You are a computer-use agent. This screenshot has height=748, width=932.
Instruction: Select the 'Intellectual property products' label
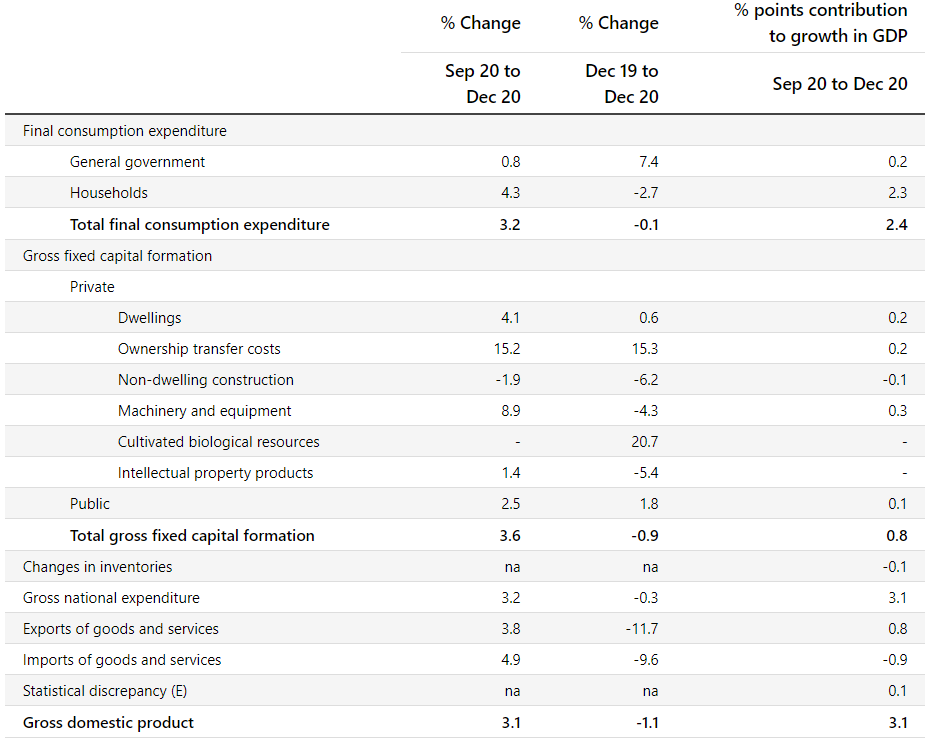pyautogui.click(x=215, y=473)
